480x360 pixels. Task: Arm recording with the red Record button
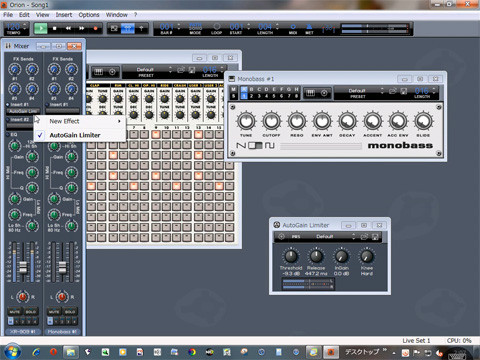click(x=95, y=28)
